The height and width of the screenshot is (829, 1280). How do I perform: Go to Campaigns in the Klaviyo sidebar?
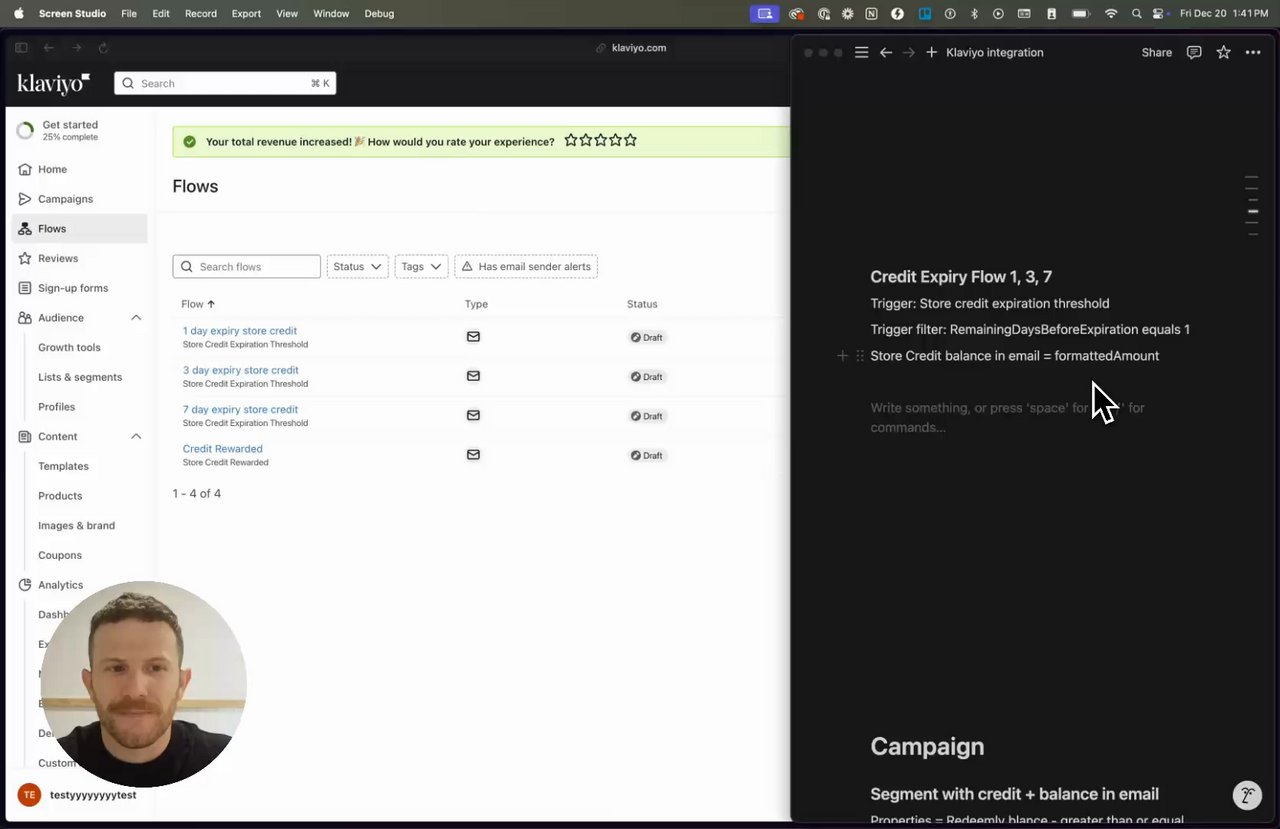pos(65,199)
